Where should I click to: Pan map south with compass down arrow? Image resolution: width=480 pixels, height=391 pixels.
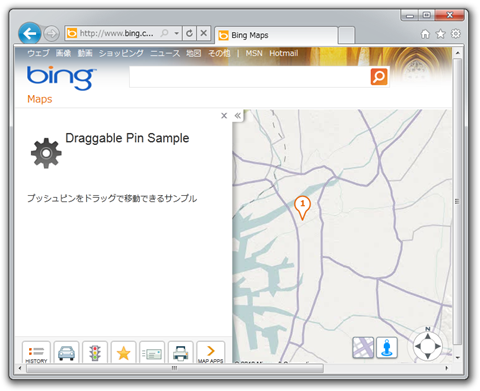pos(428,356)
